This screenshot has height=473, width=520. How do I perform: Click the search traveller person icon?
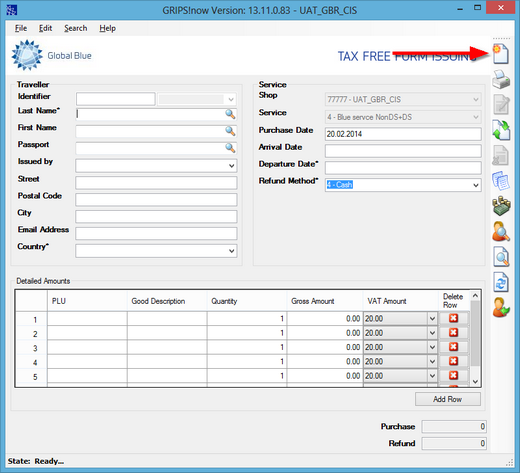pos(501,231)
